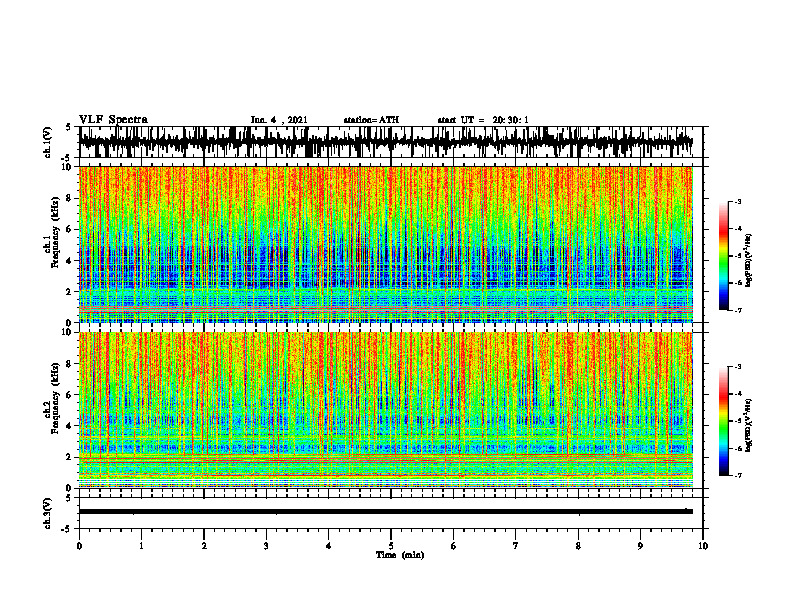The width and height of the screenshot is (792, 612).
Task: Click the ch.1 frequency tick label "8"
Action: 70,198
